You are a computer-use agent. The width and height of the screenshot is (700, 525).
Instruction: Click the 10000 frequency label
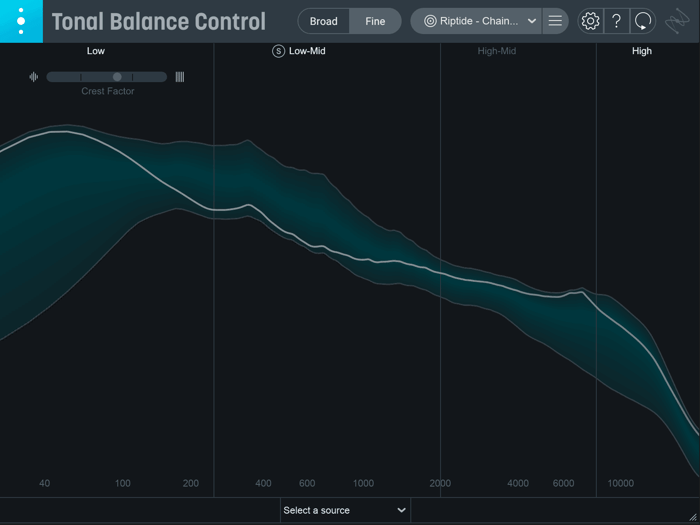pyautogui.click(x=621, y=483)
